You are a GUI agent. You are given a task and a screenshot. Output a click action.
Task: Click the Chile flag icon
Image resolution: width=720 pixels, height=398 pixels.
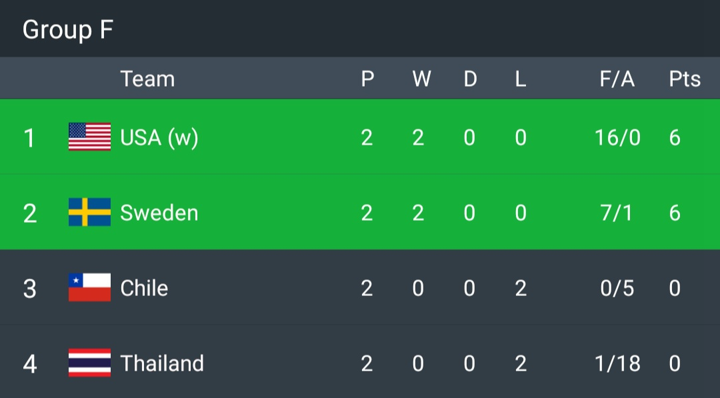[90, 287]
